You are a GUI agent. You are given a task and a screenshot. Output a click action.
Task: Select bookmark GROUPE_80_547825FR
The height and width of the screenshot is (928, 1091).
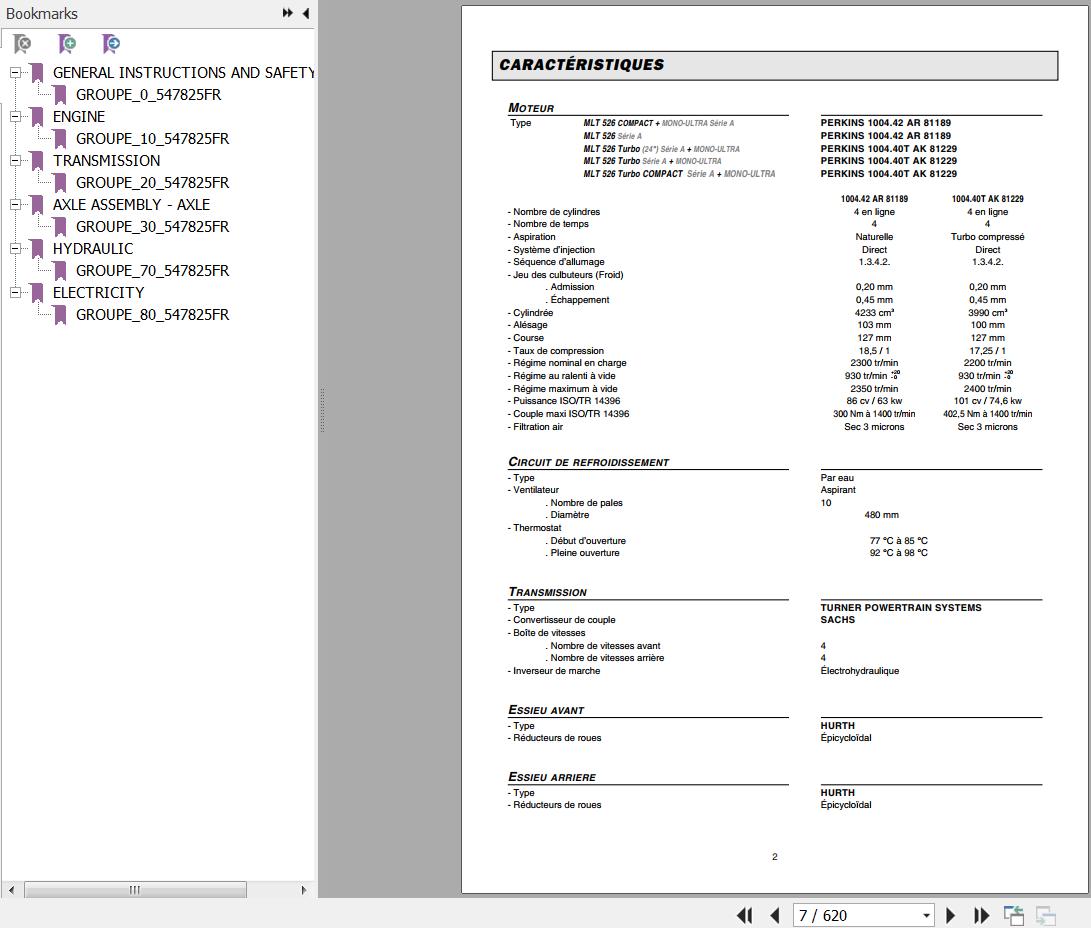click(152, 315)
